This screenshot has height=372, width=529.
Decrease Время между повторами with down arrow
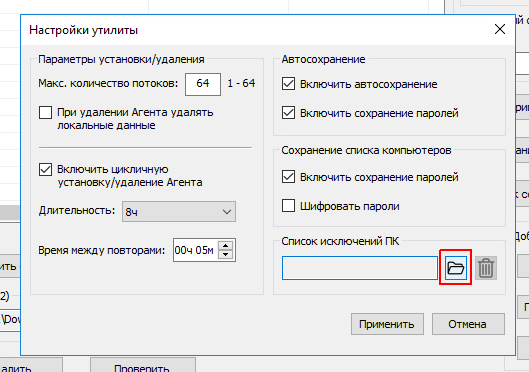click(x=225, y=254)
